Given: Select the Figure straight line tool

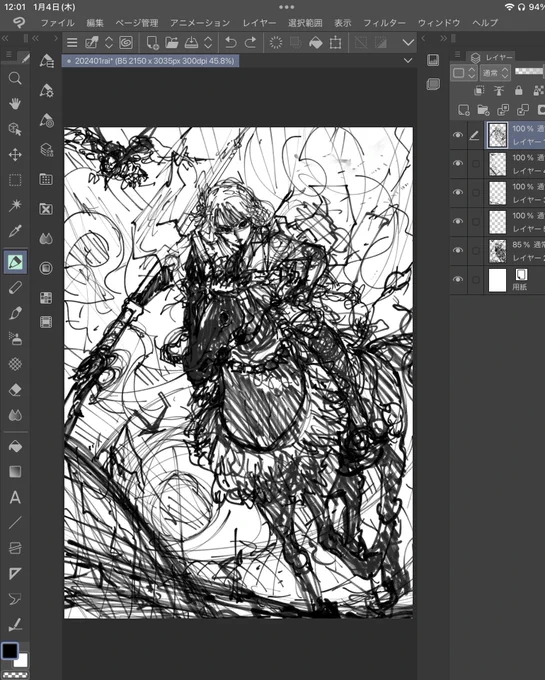Looking at the screenshot, I should pyautogui.click(x=15, y=523).
